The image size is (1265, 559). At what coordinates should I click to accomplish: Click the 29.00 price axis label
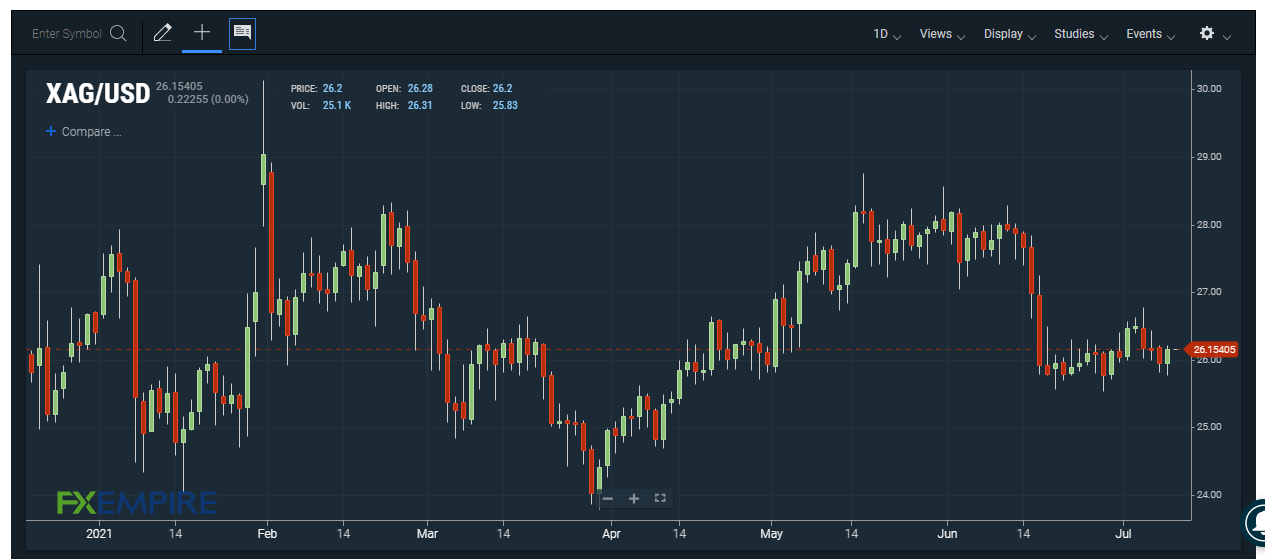1208,157
